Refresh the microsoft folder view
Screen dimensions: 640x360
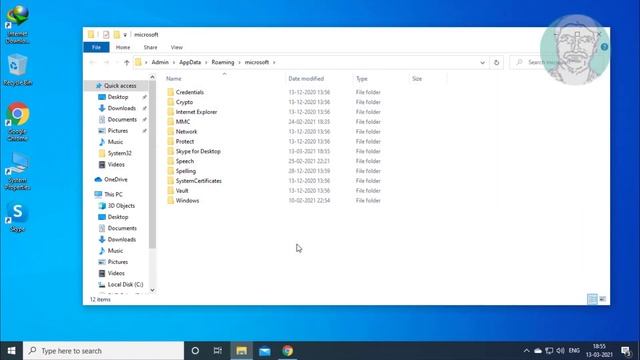tap(496, 62)
